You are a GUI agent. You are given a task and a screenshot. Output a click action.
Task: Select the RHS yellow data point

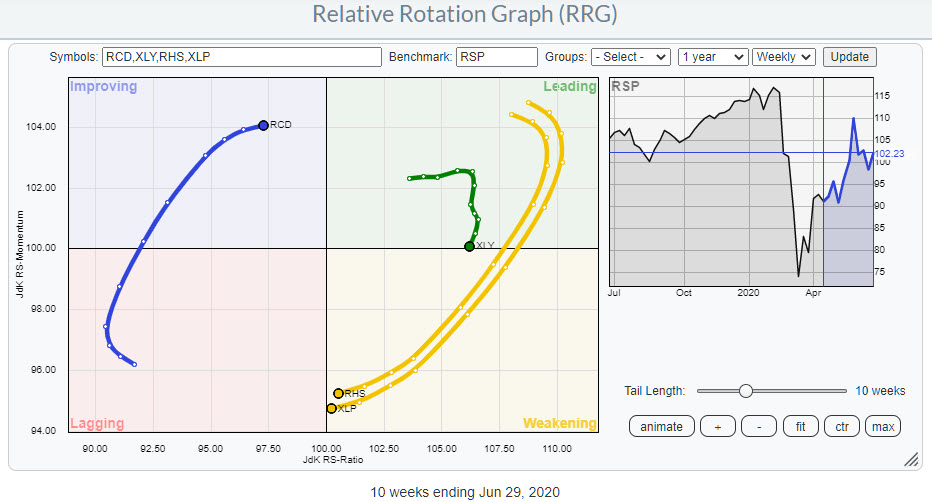[x=338, y=393]
